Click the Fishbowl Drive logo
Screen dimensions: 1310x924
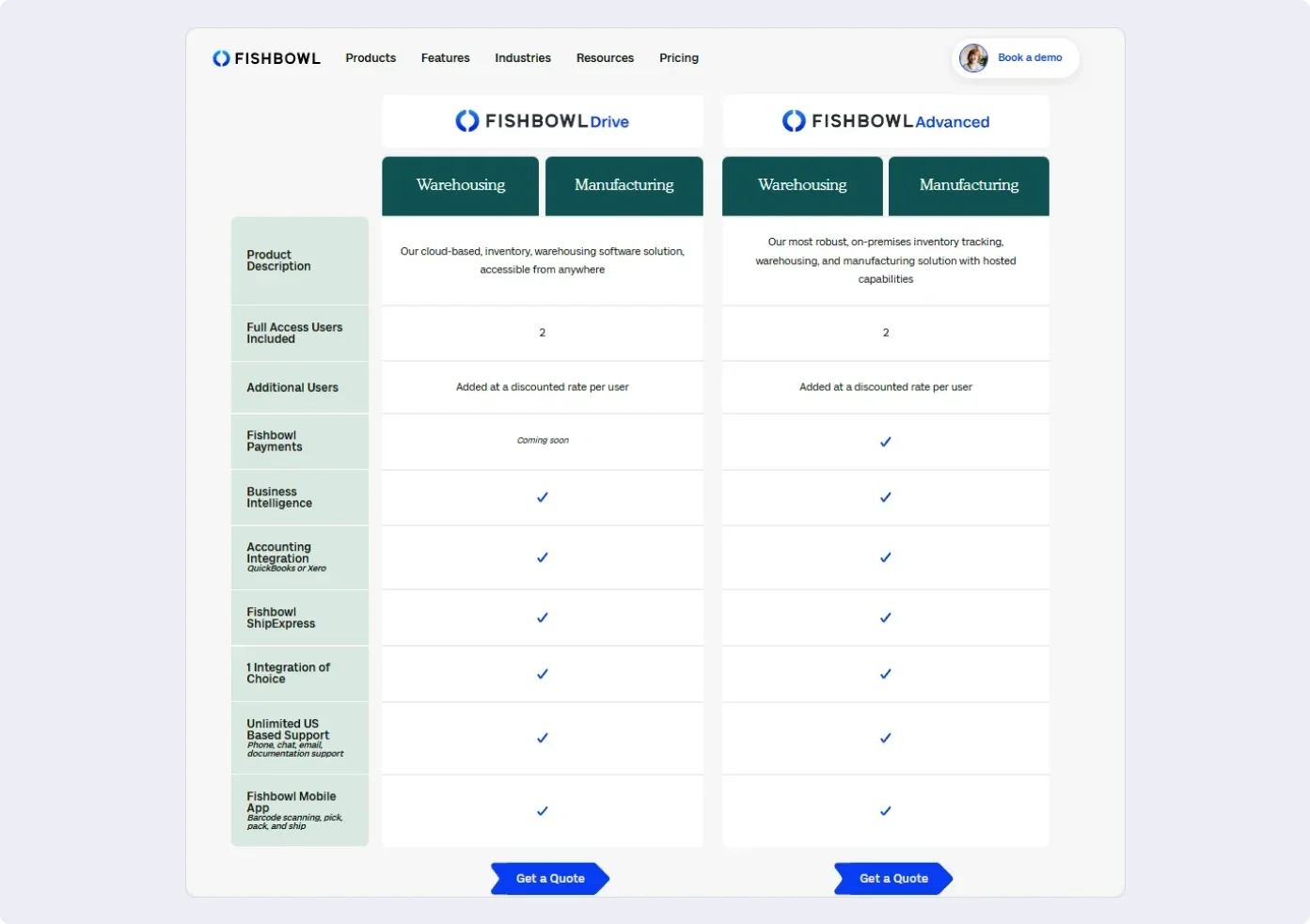point(543,121)
